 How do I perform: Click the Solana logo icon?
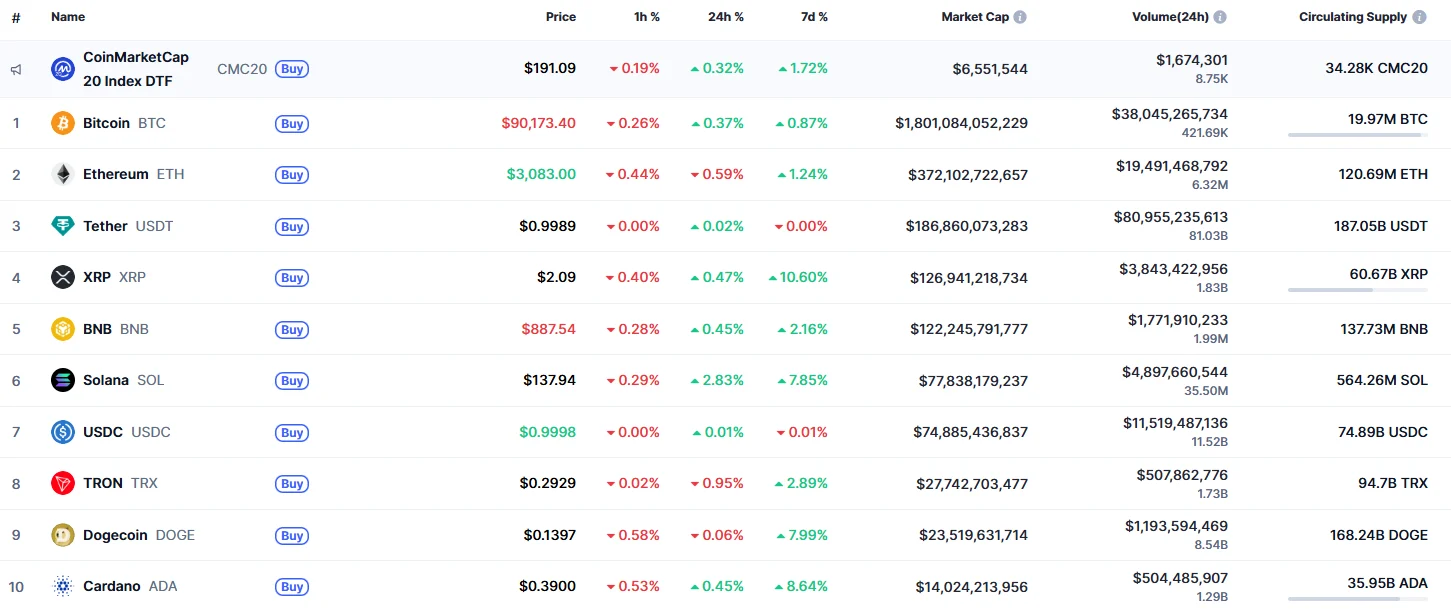[x=63, y=380]
